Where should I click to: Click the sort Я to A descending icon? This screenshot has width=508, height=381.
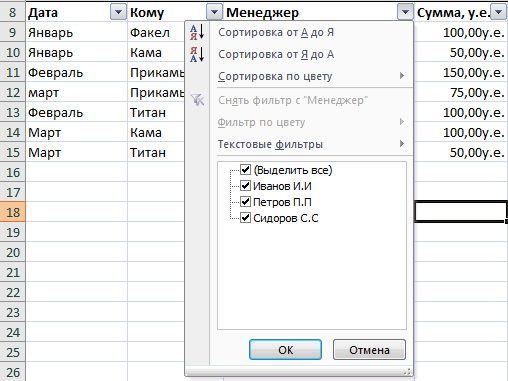pos(197,54)
